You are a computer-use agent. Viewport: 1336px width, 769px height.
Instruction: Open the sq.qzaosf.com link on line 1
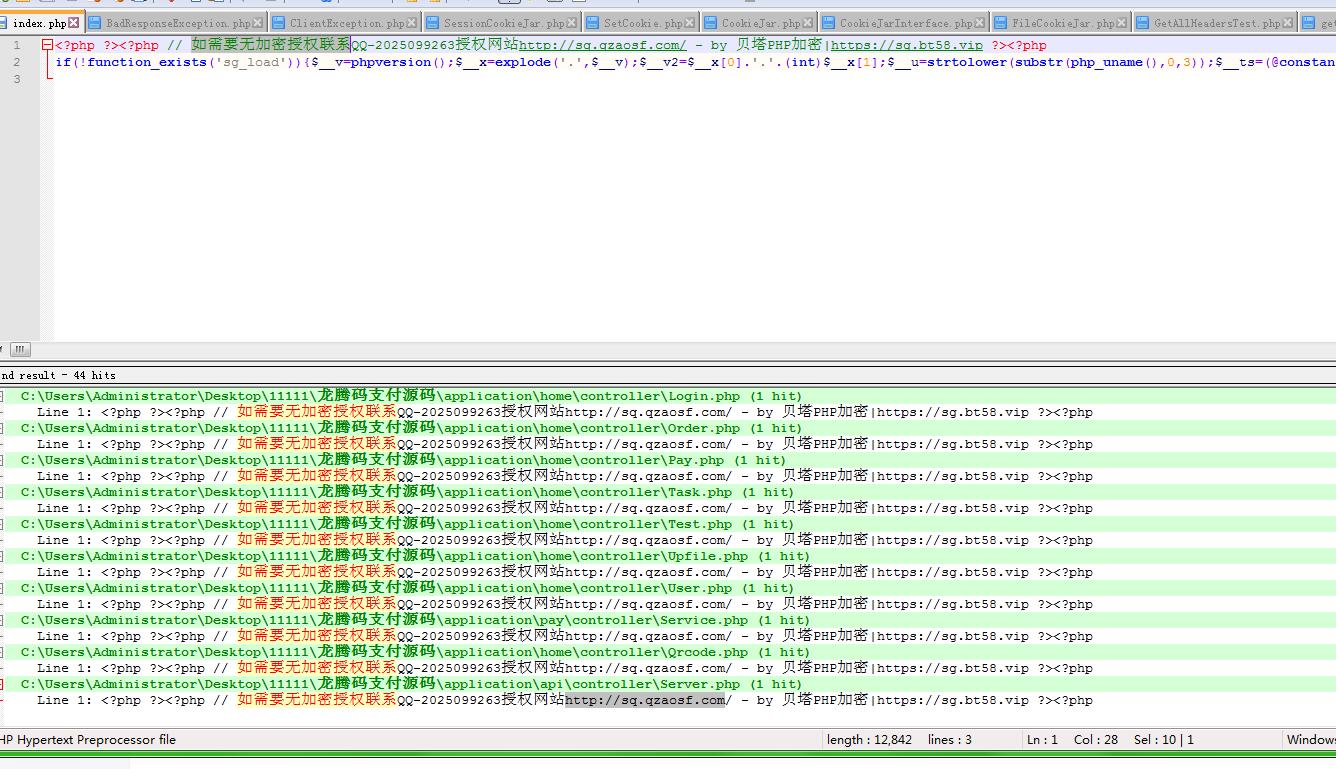602,45
